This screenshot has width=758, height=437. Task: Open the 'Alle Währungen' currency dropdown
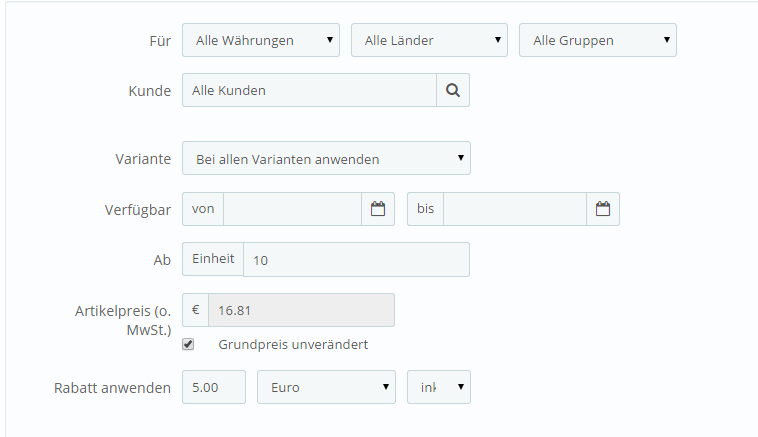[x=261, y=40]
